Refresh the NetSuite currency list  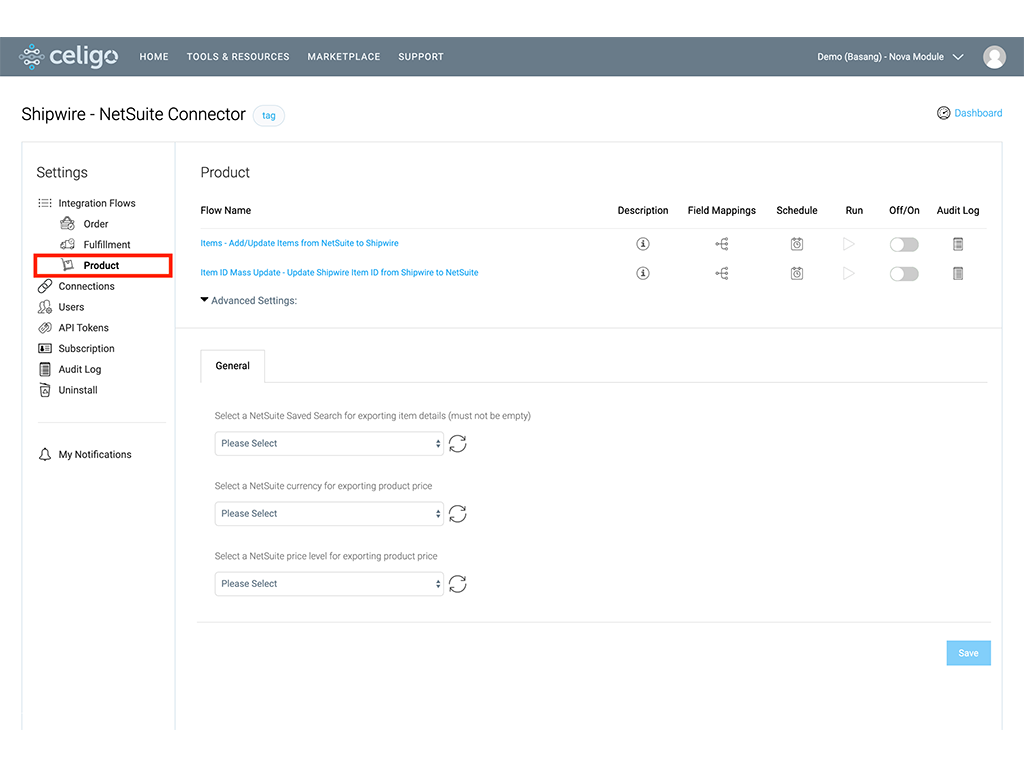(x=458, y=514)
